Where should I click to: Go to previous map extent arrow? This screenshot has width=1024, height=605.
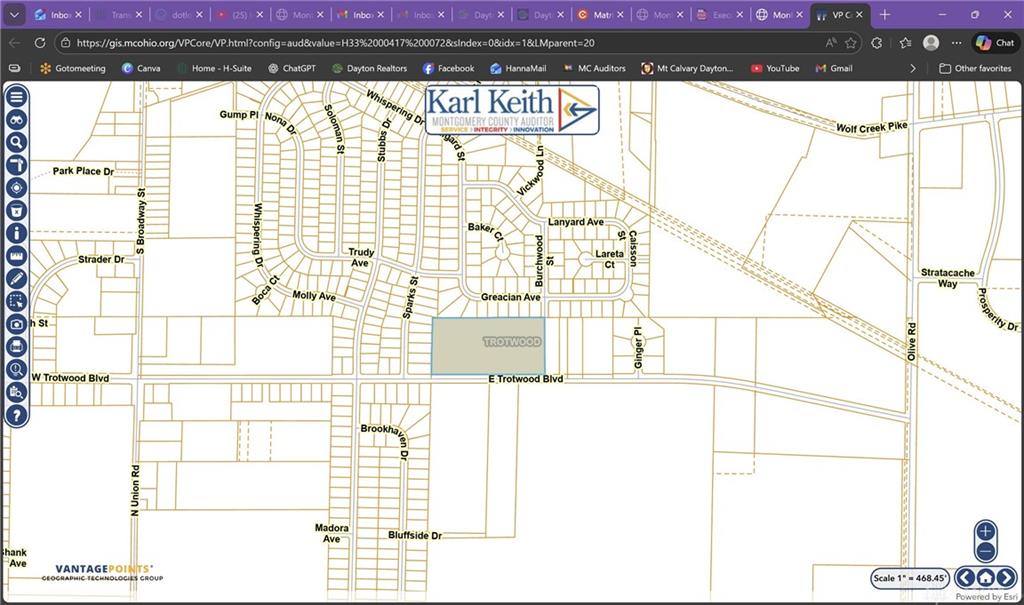point(965,577)
